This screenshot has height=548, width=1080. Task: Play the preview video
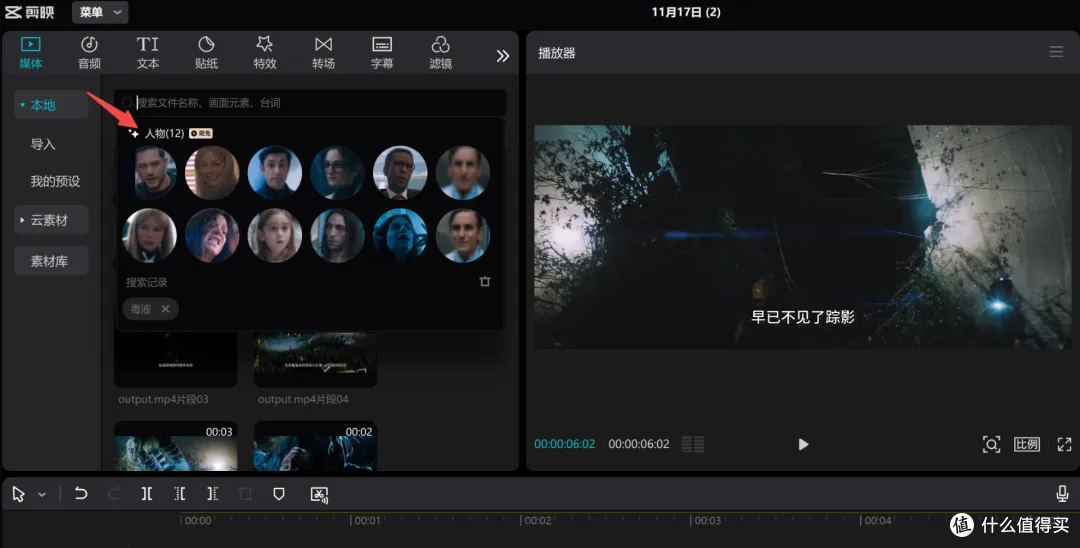click(x=803, y=444)
